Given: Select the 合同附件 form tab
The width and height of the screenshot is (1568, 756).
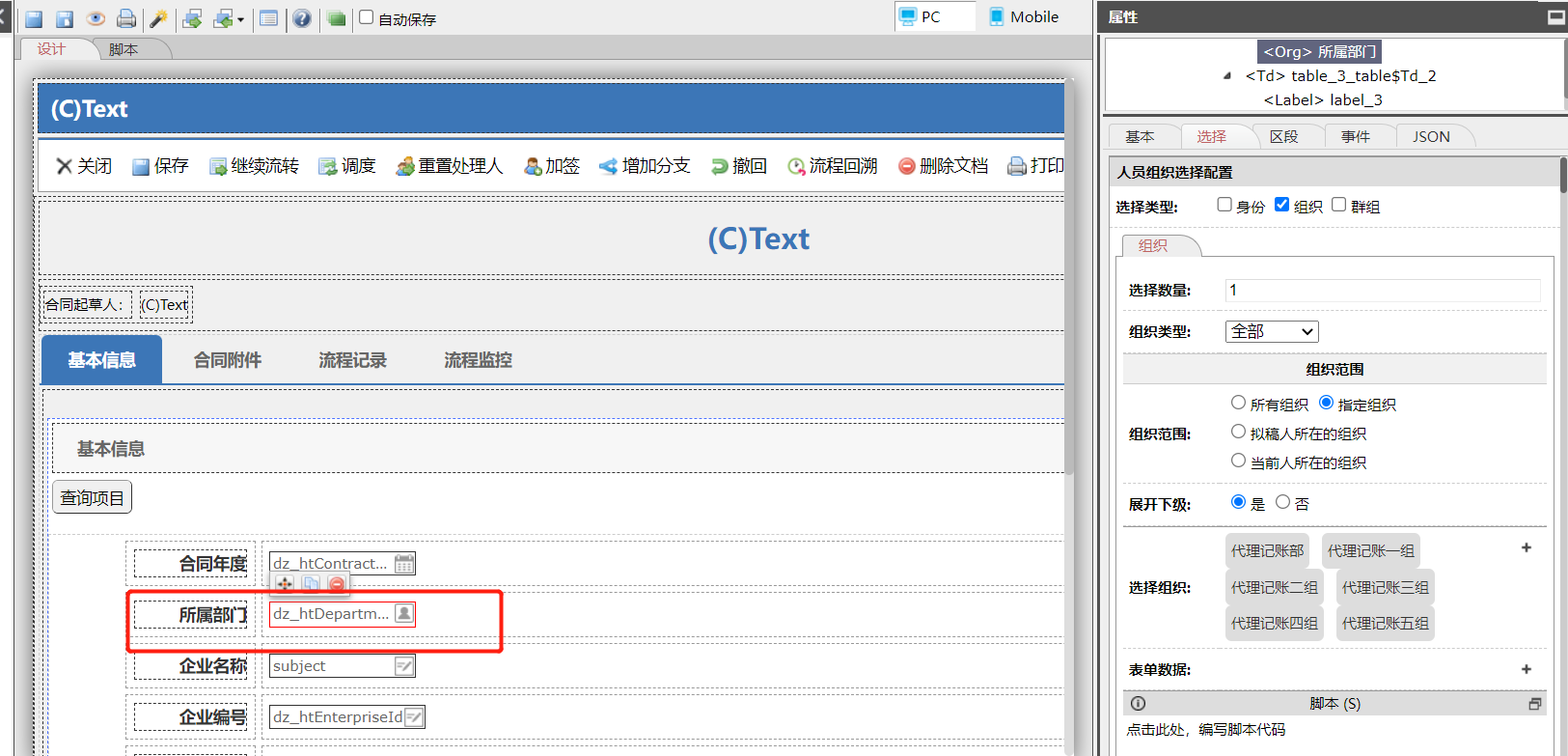Looking at the screenshot, I should click(x=228, y=360).
